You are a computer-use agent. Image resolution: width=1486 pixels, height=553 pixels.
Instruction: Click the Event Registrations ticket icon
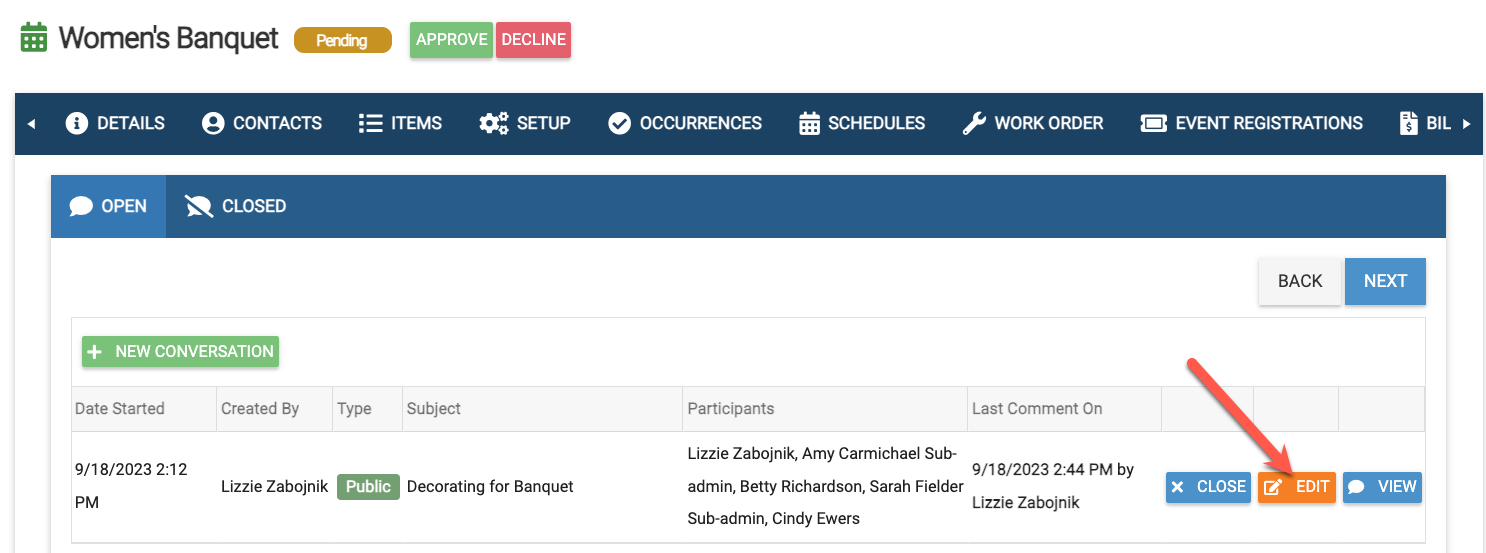[1153, 123]
